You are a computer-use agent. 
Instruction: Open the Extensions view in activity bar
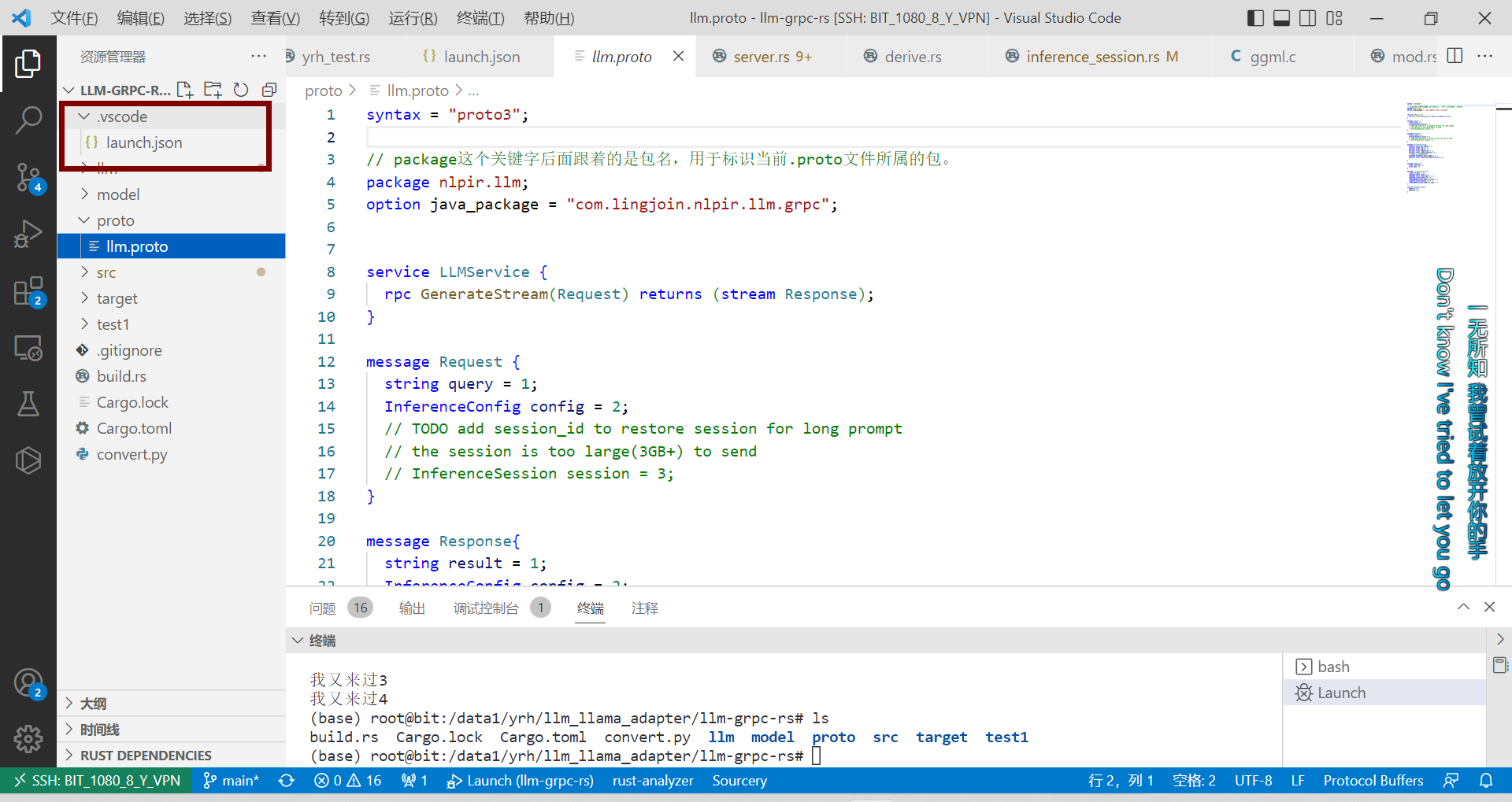pos(28,290)
